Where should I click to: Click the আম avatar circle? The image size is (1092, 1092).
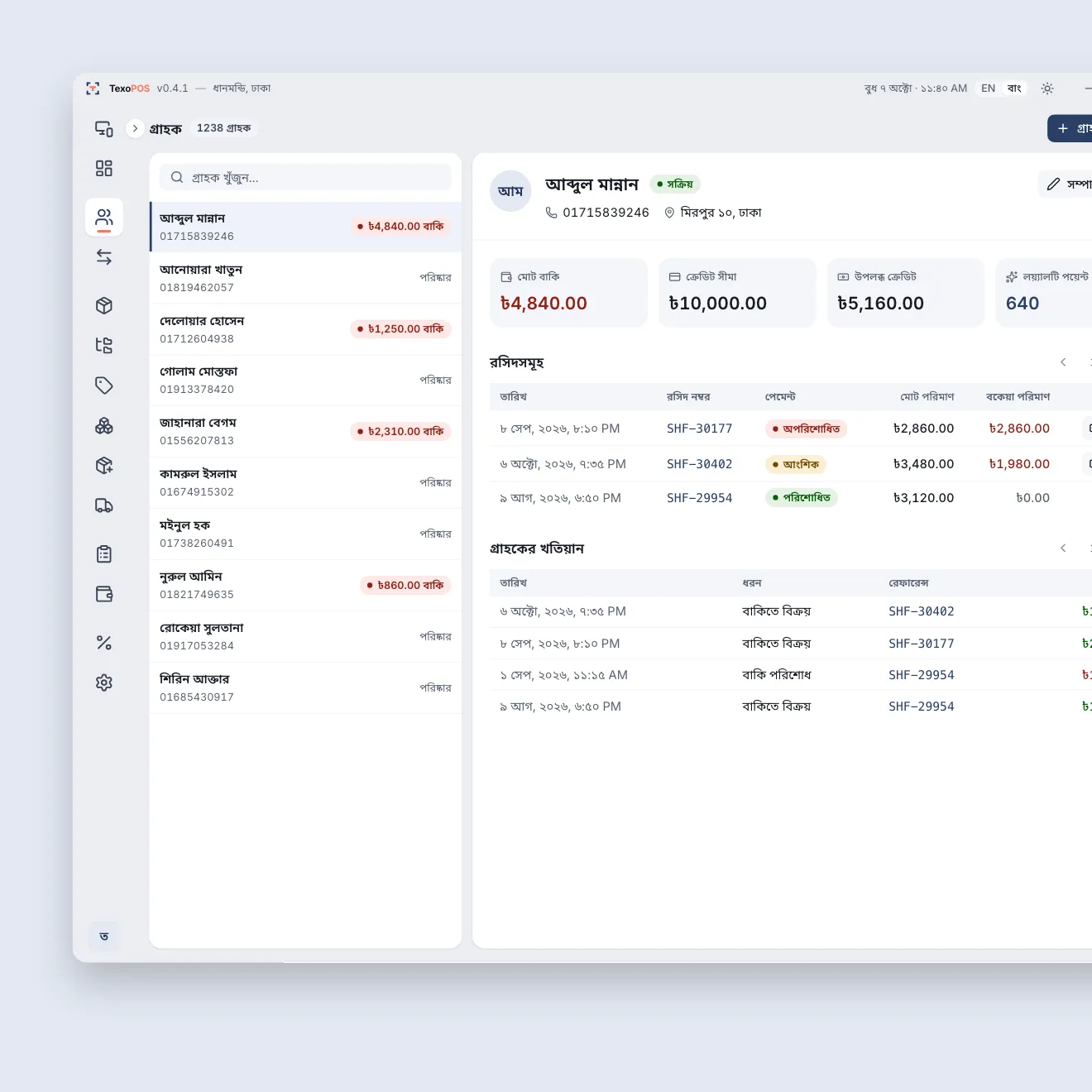510,191
